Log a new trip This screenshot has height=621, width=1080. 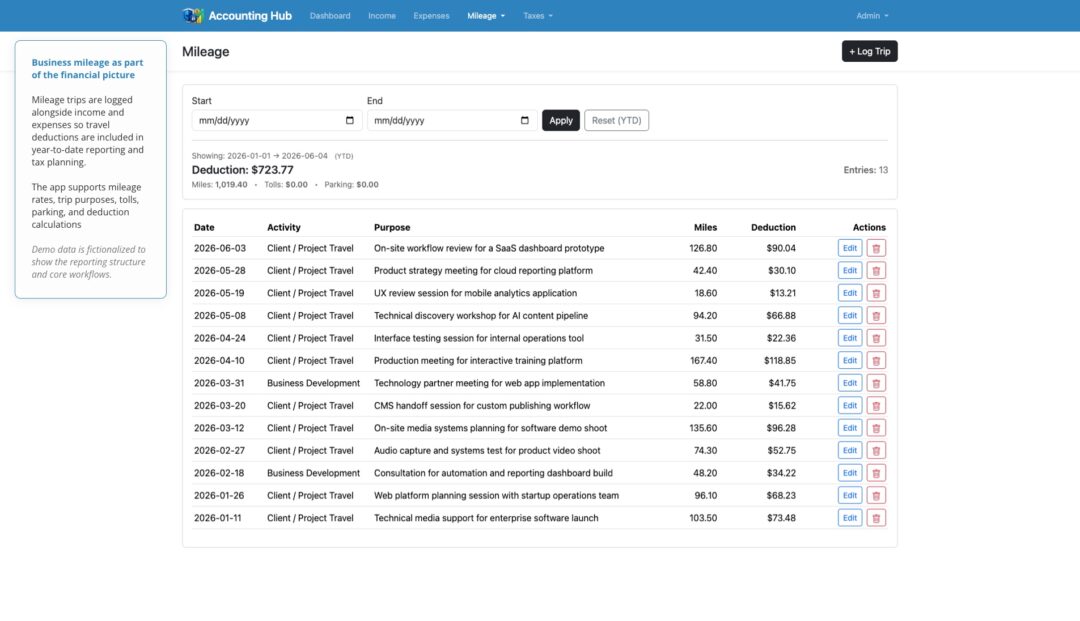(869, 51)
